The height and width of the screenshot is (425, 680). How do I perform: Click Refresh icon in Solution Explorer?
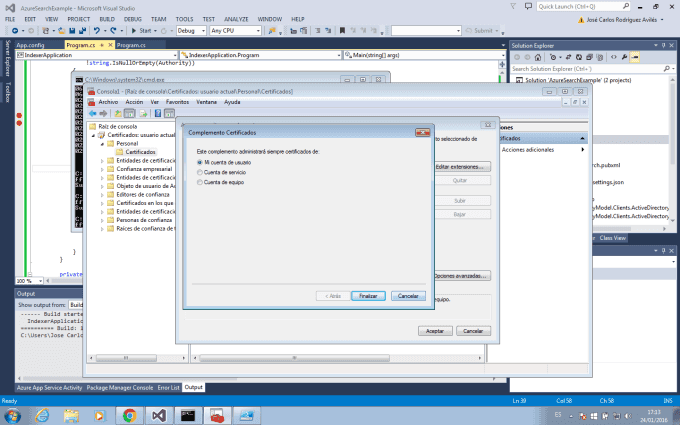coord(579,57)
